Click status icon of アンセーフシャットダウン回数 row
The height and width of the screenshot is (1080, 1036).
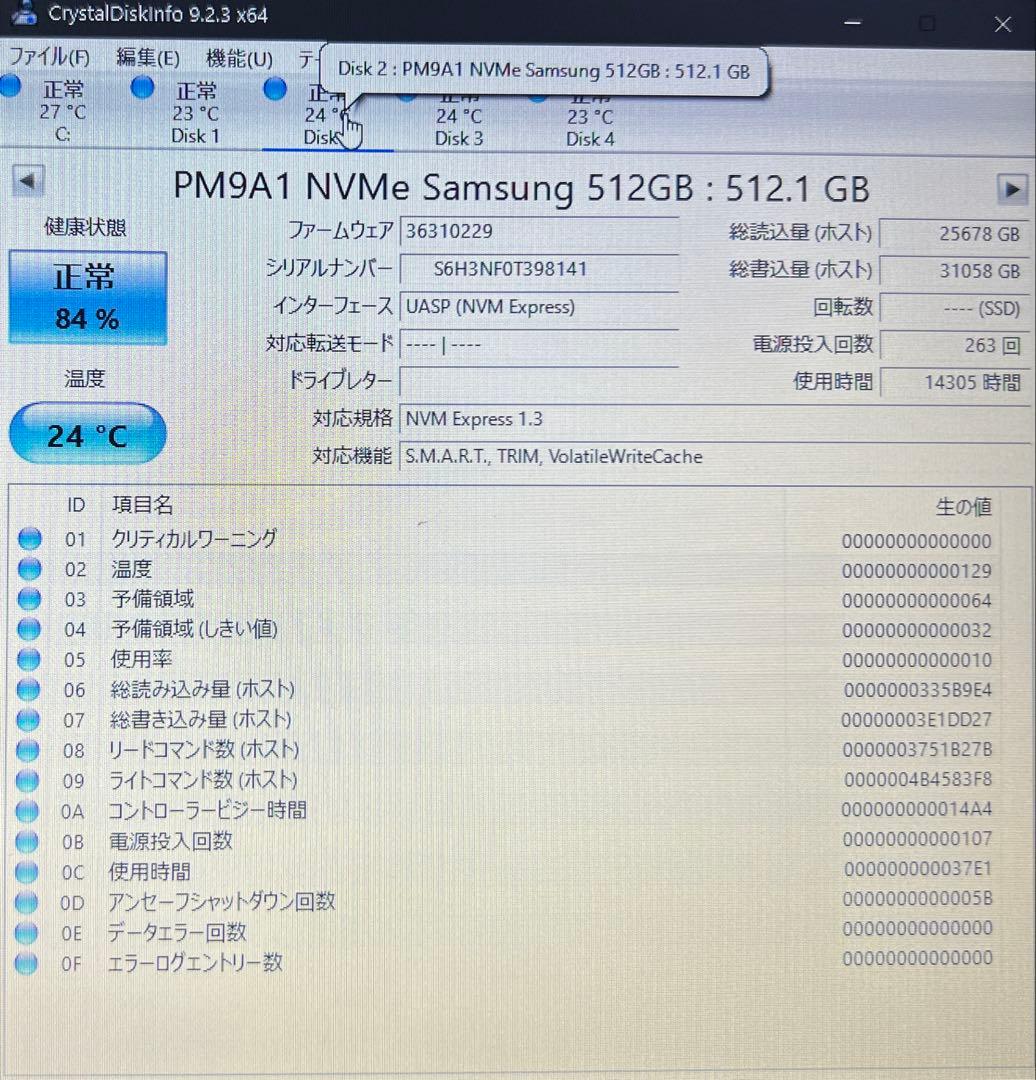(x=26, y=902)
